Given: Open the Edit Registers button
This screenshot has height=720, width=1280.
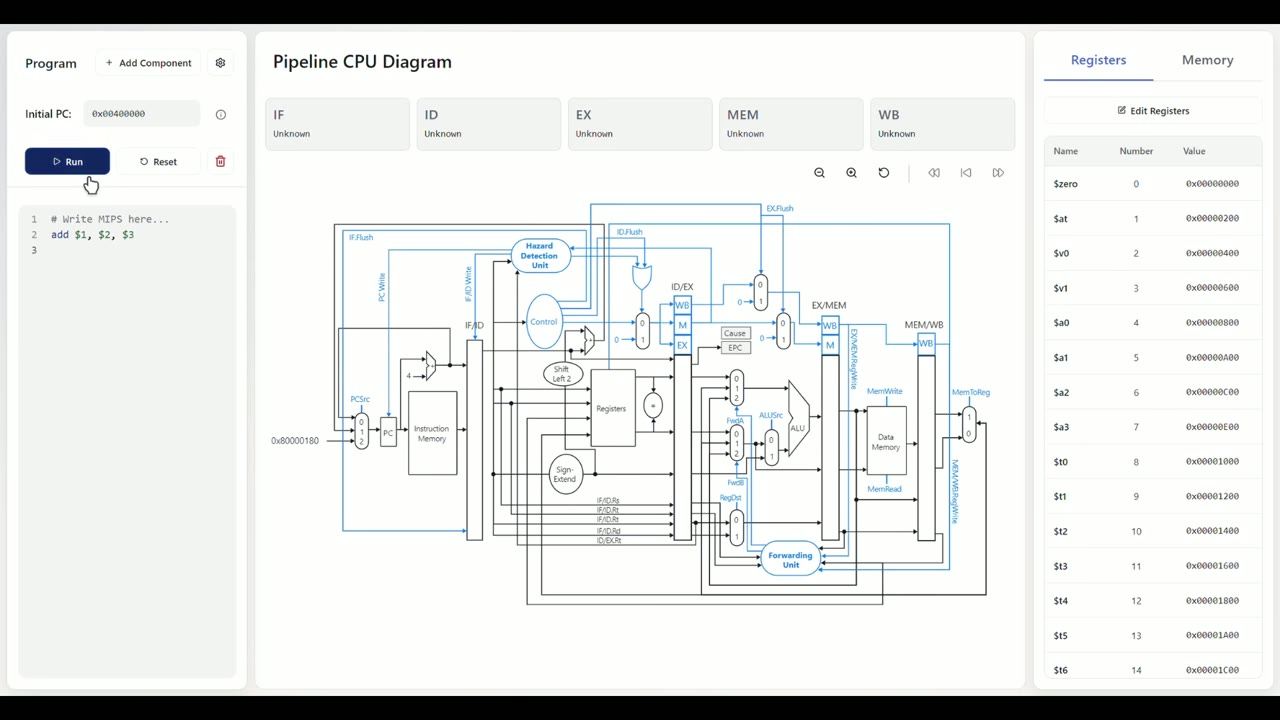Looking at the screenshot, I should (1153, 111).
